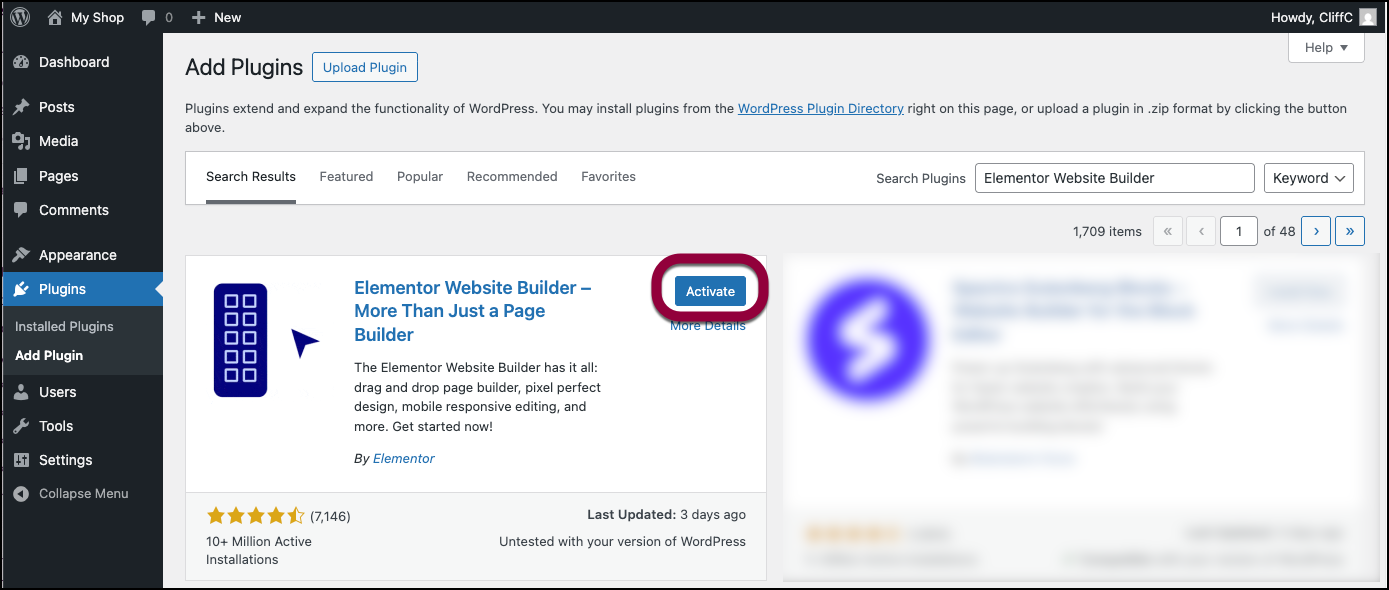Switch to the Popular tab

(420, 177)
